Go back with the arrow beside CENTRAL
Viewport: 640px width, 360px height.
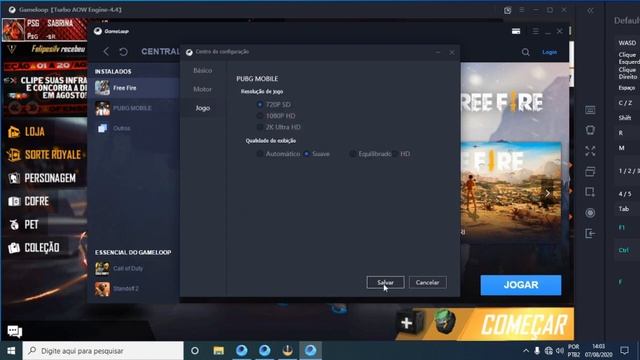pos(106,51)
